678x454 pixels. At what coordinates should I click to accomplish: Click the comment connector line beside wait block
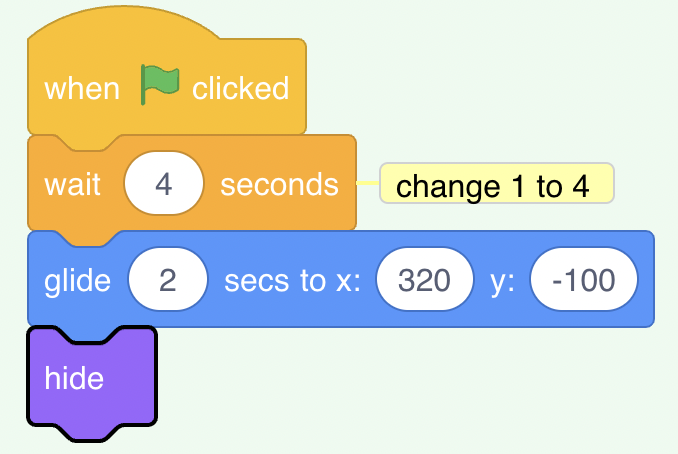click(368, 183)
